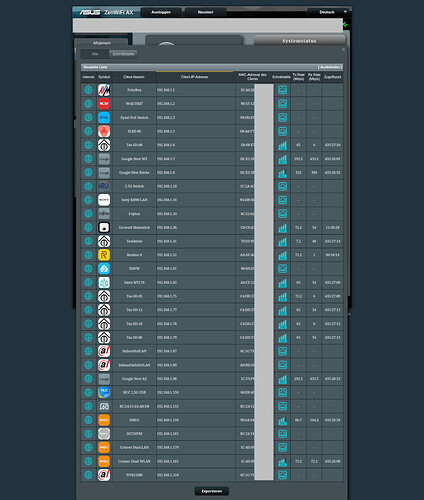Click the internet globe icon in Zyxel PoE Switch row

point(88,118)
